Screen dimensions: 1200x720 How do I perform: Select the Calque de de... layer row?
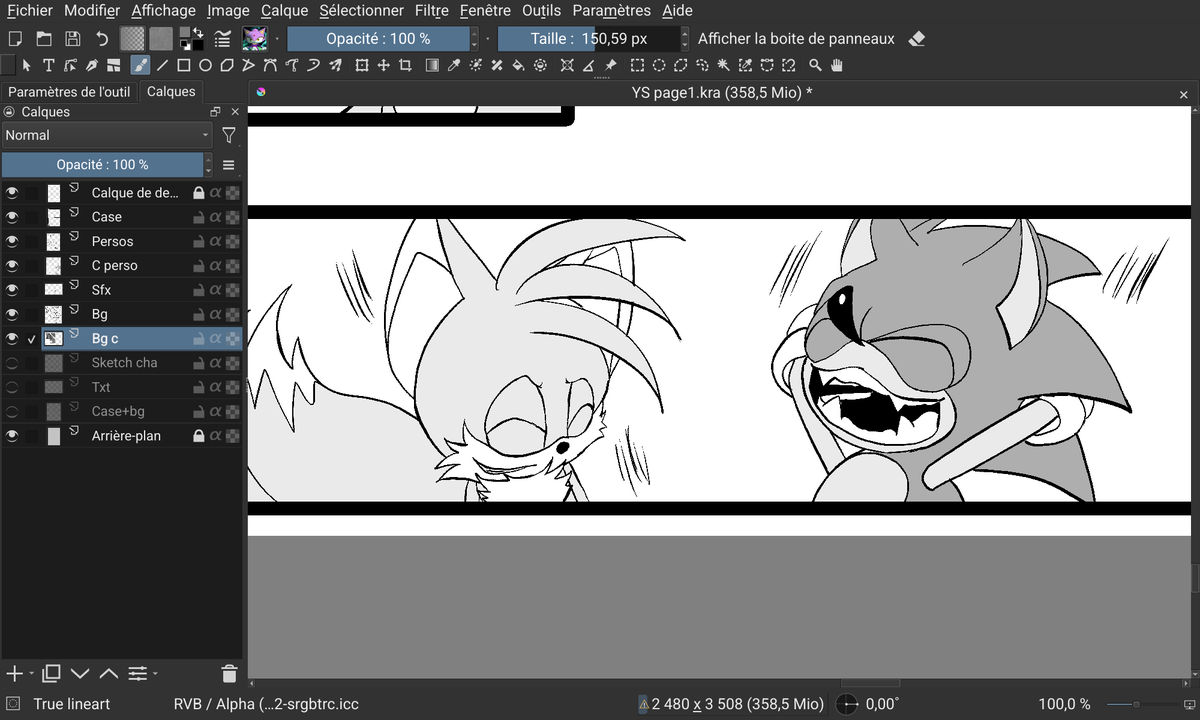pyautogui.click(x=121, y=193)
